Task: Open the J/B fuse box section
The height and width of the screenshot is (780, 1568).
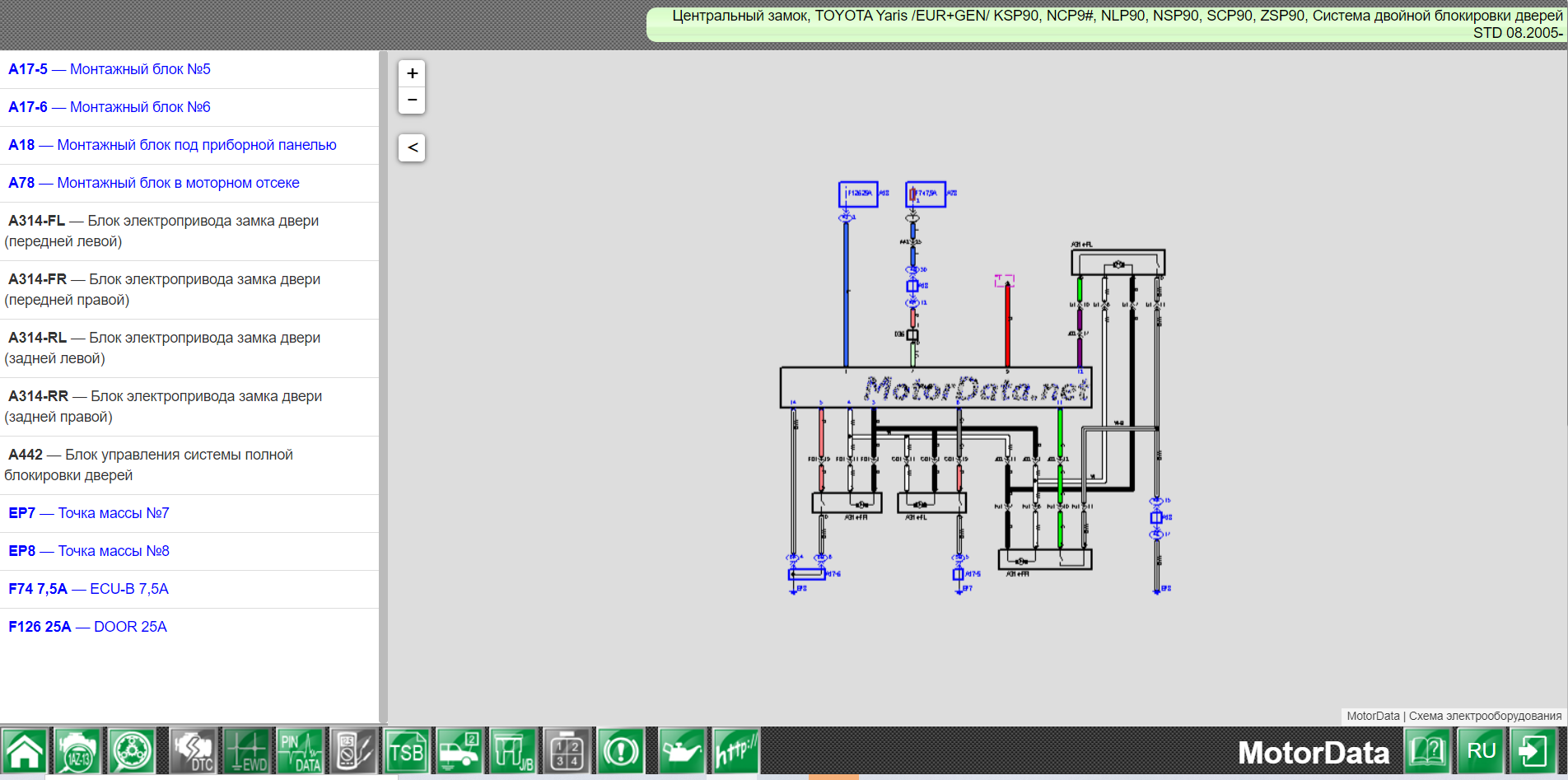Action: click(x=513, y=751)
